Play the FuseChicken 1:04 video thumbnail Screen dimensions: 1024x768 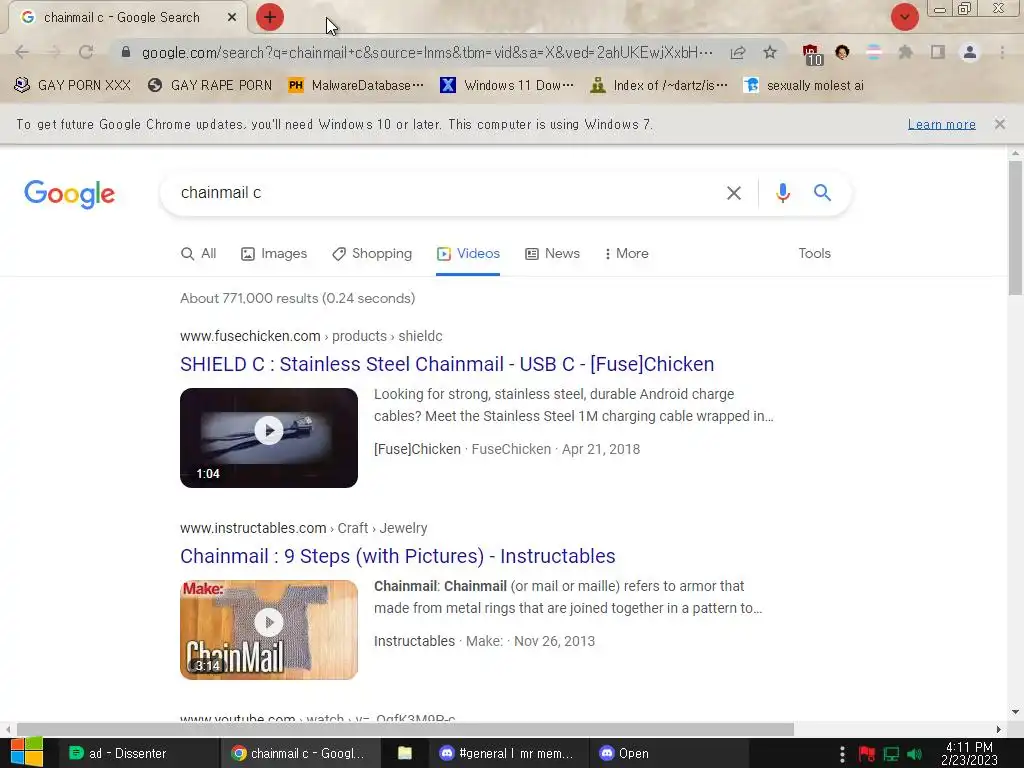point(269,438)
